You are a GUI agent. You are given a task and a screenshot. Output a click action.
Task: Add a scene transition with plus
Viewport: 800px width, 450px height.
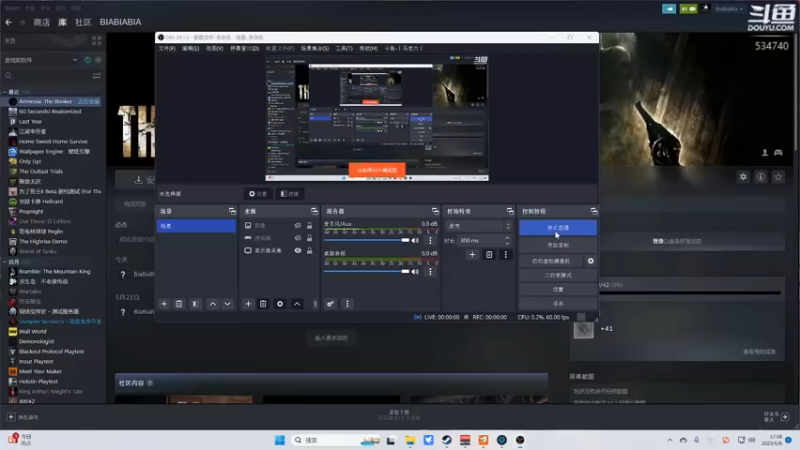click(x=472, y=255)
